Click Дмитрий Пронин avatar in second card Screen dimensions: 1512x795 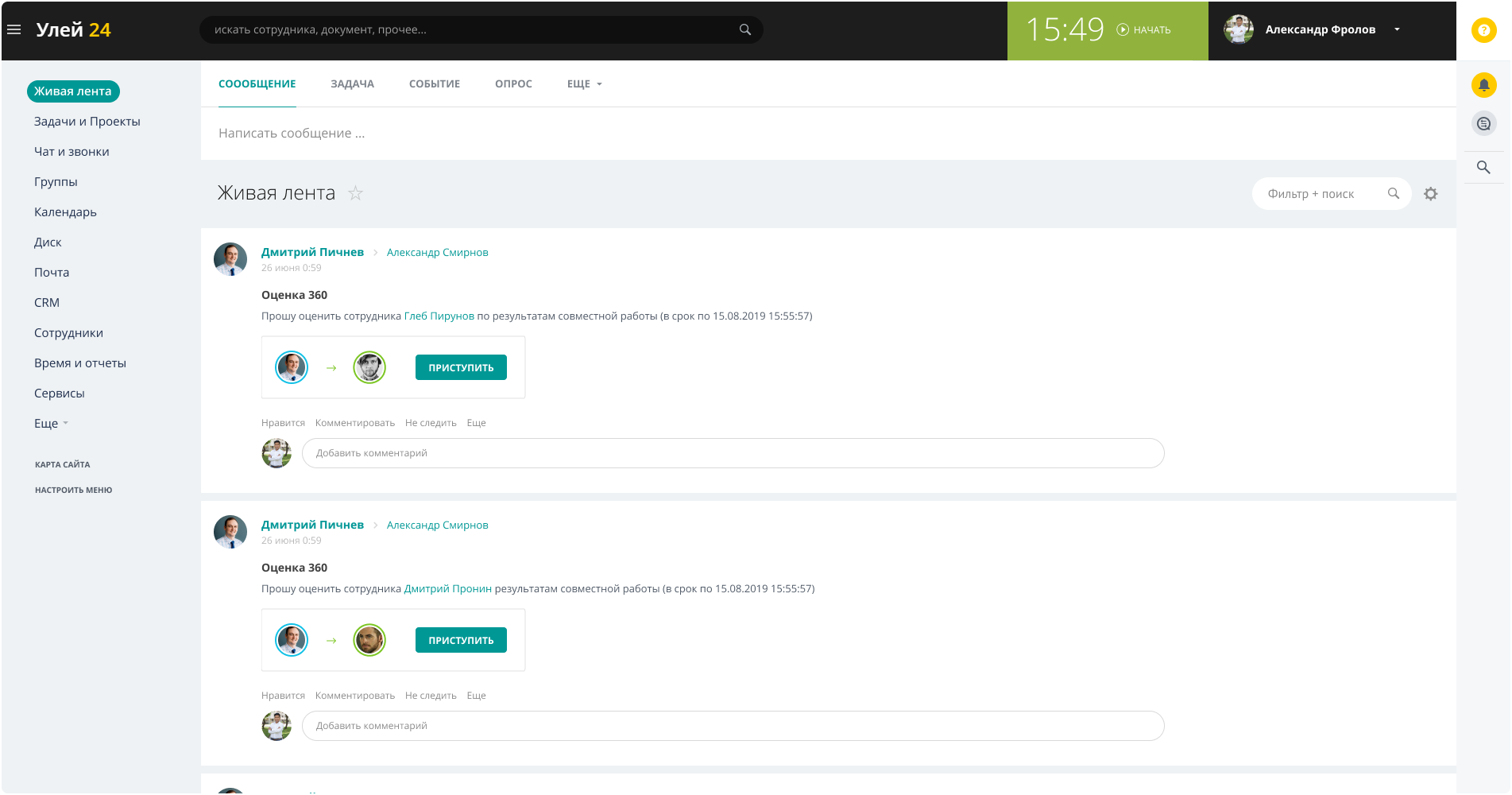pyautogui.click(x=369, y=640)
